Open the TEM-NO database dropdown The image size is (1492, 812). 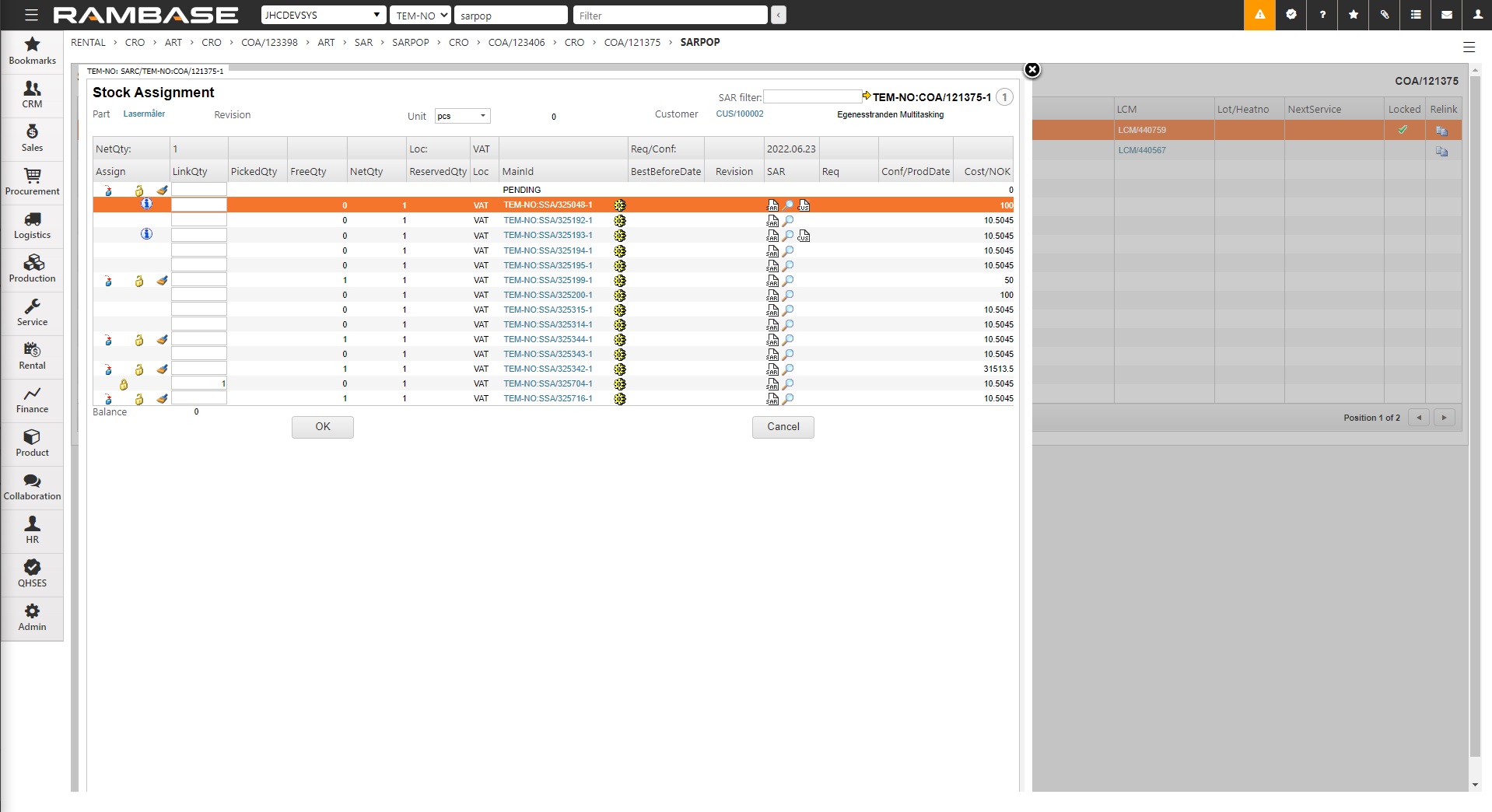tap(420, 15)
